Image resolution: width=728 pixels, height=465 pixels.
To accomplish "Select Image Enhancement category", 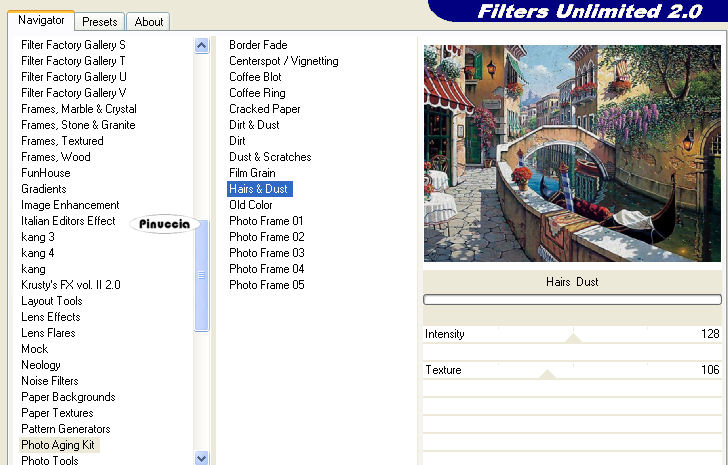I will click(x=70, y=205).
